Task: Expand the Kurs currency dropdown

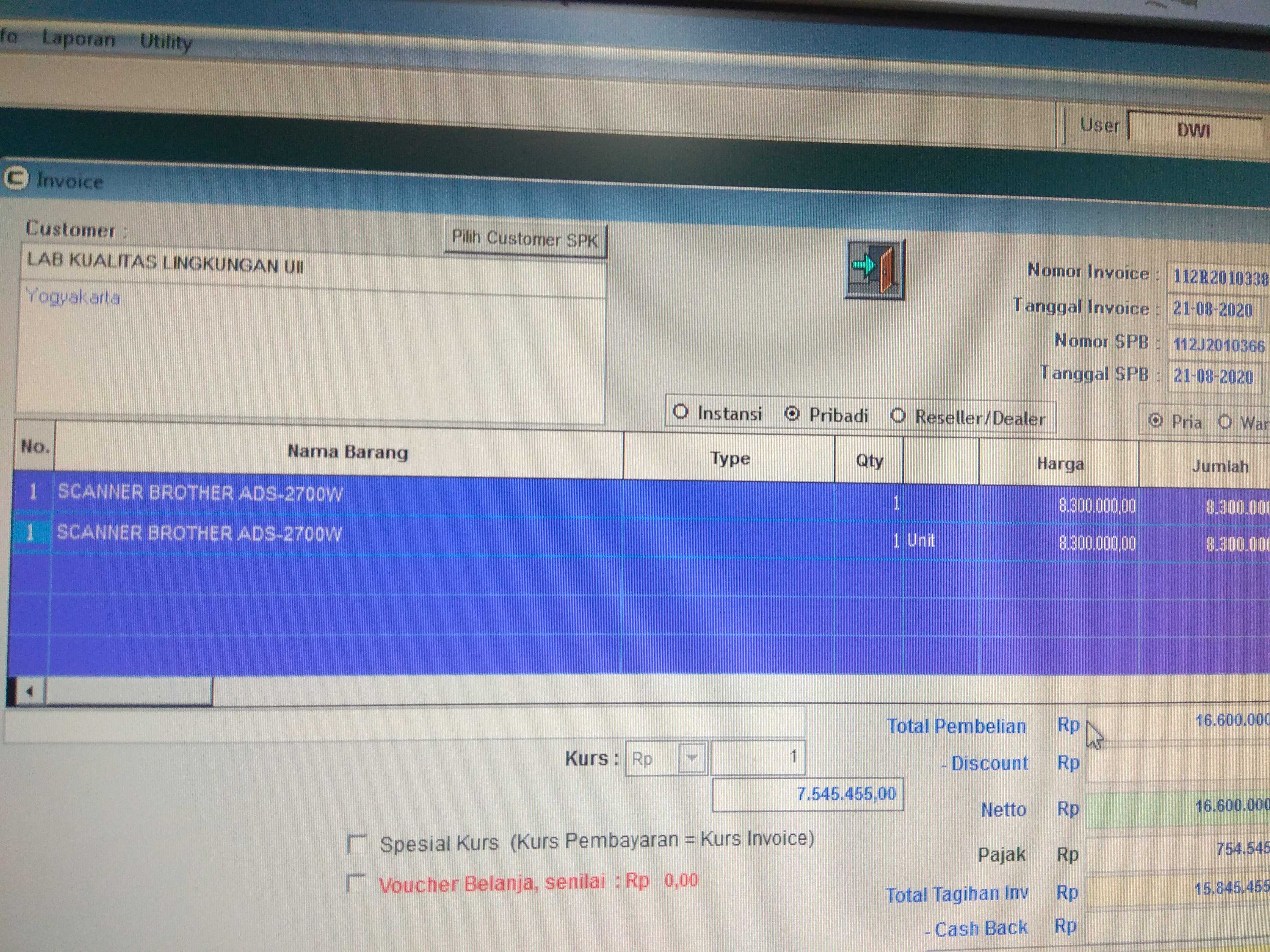Action: (692, 758)
